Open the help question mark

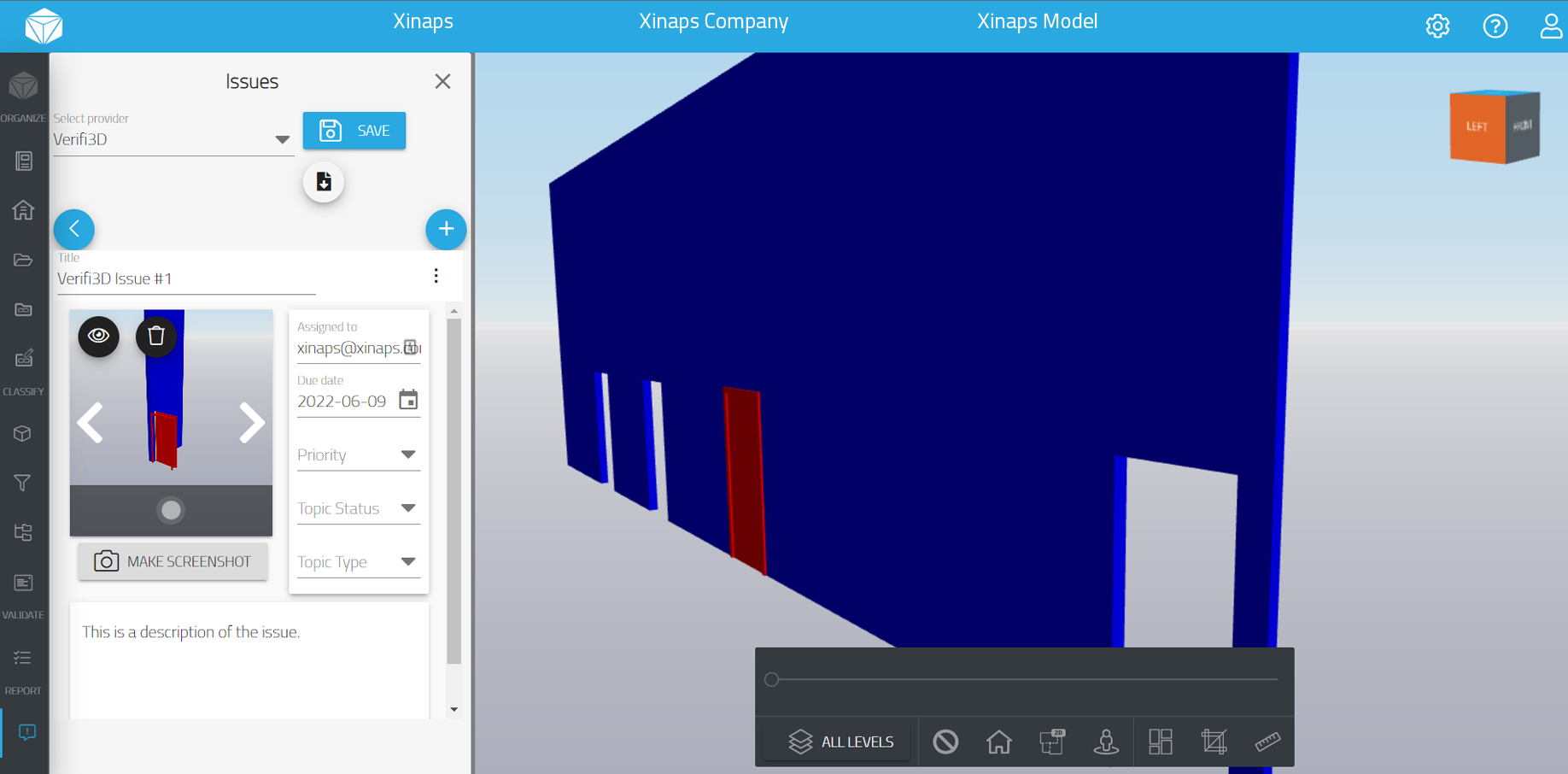(1495, 26)
